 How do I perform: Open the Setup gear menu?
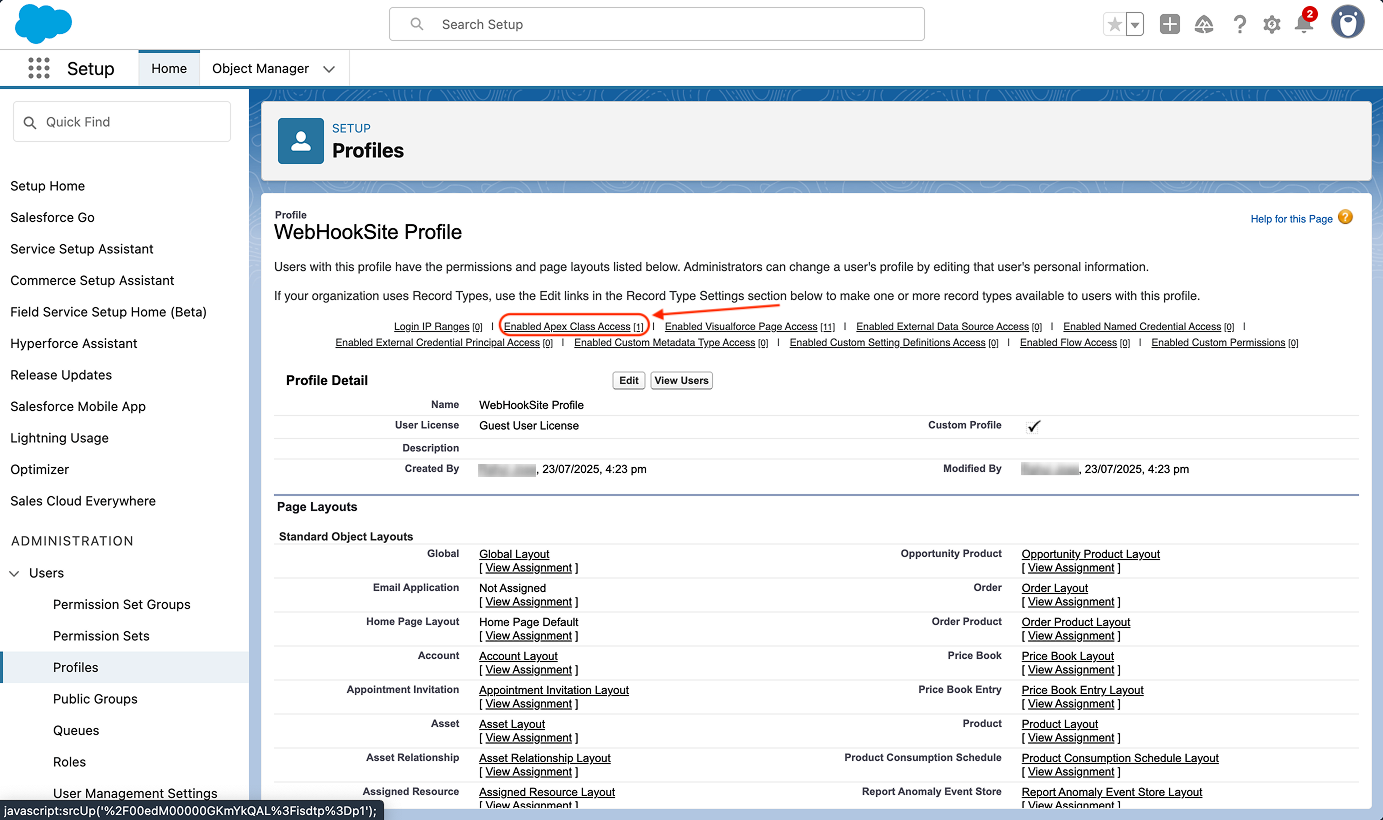(1271, 25)
